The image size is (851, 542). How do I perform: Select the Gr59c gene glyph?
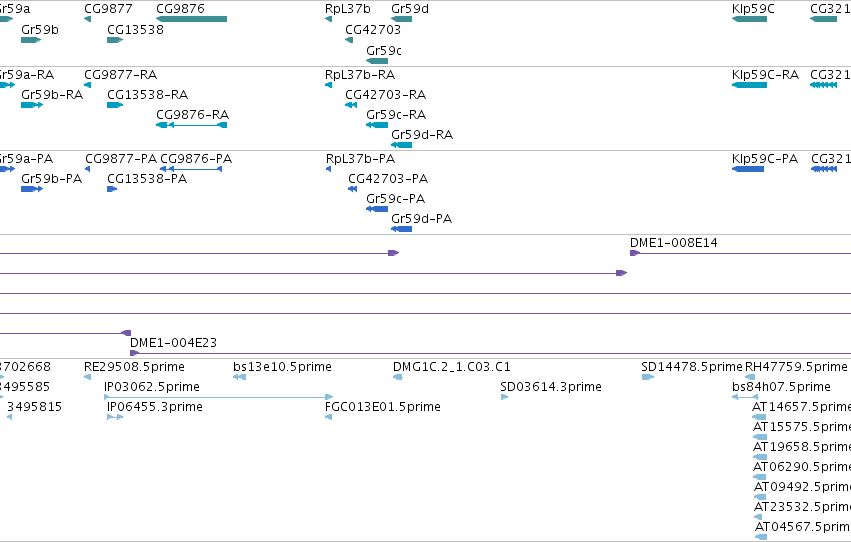(x=377, y=61)
